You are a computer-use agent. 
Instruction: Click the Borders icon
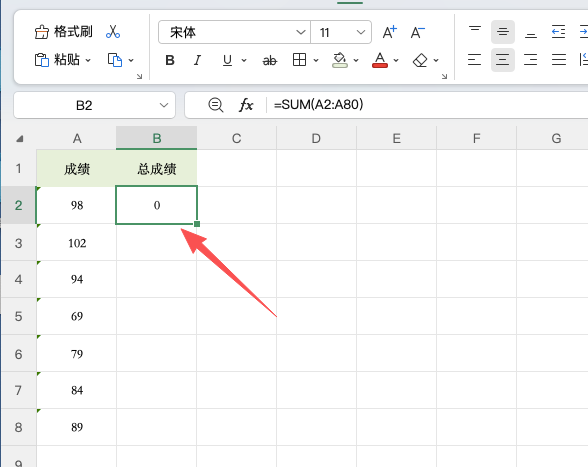299,60
